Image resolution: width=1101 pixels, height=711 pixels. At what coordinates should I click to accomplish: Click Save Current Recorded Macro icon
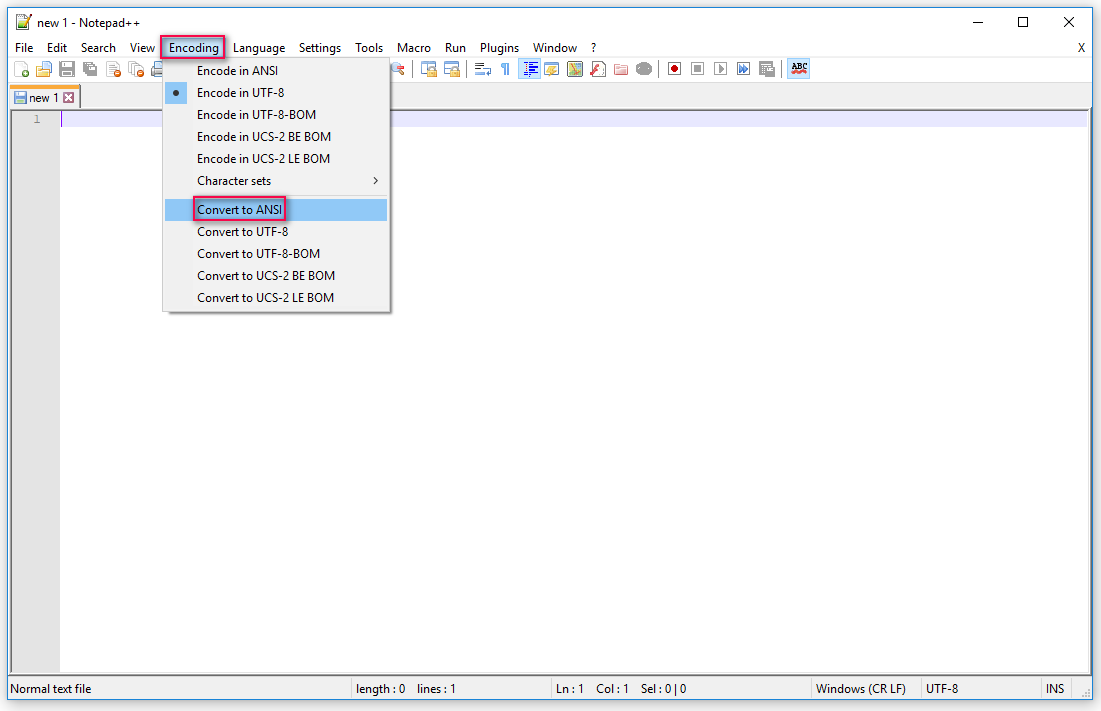coord(767,69)
